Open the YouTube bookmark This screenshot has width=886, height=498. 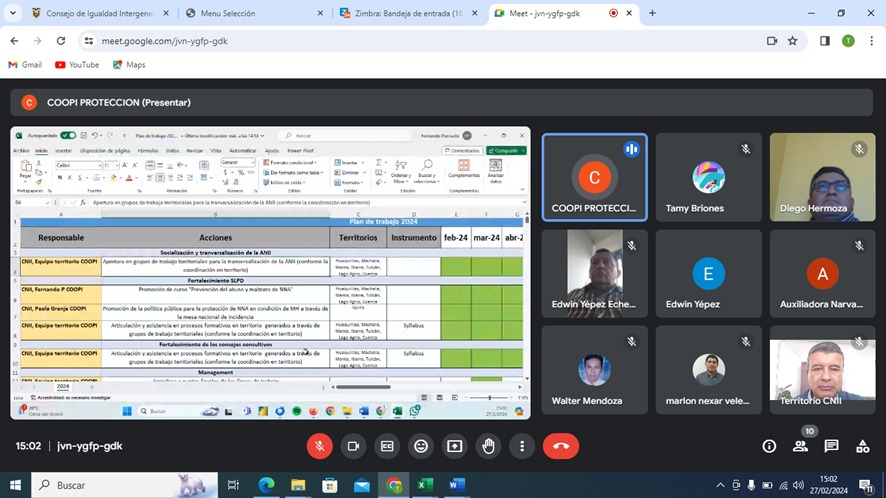[x=77, y=65]
